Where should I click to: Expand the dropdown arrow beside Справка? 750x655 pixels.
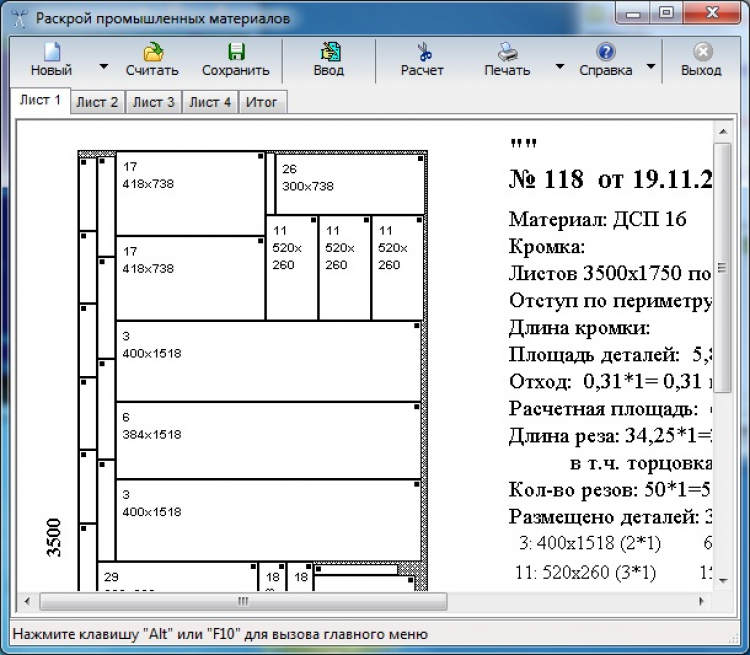(x=651, y=67)
